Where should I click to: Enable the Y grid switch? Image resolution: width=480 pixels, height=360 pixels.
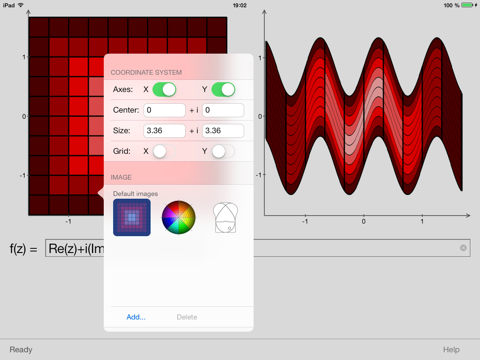(223, 151)
